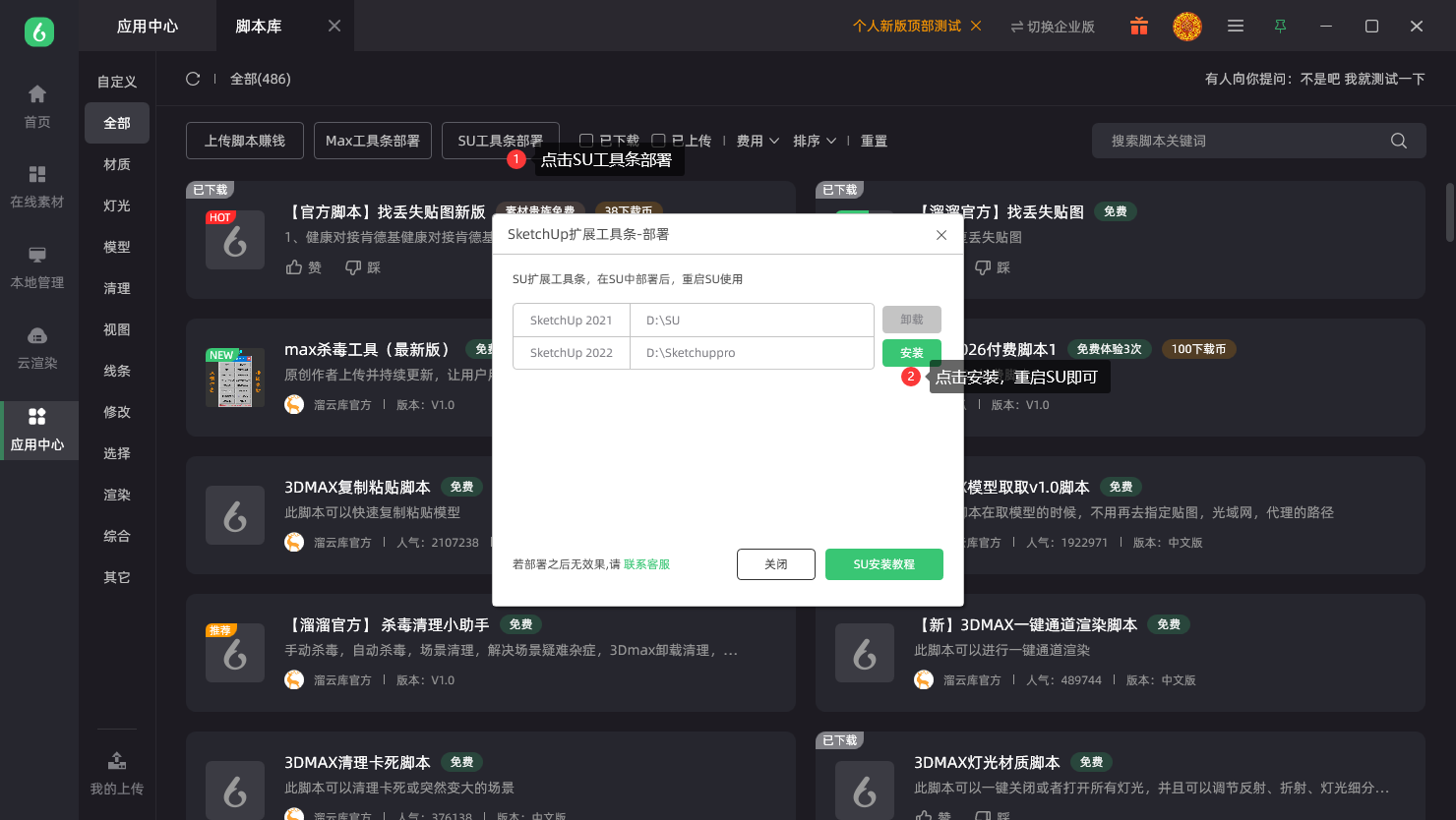
Task: Click the 杀毒清理小助手 推荐 thumbnail
Action: (235, 653)
